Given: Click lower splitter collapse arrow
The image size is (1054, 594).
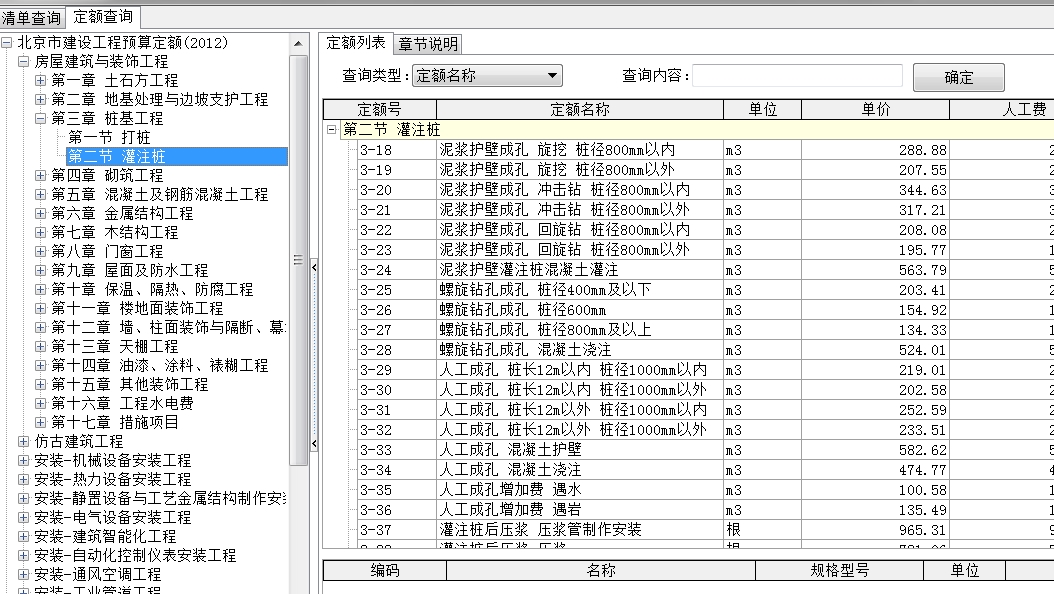Looking at the screenshot, I should coord(314,443).
